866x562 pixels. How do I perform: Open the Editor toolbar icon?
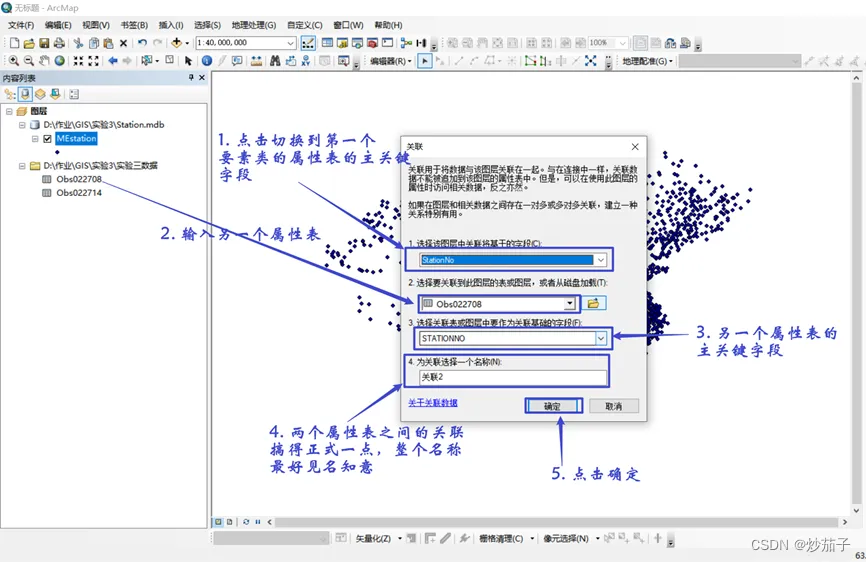point(308,43)
